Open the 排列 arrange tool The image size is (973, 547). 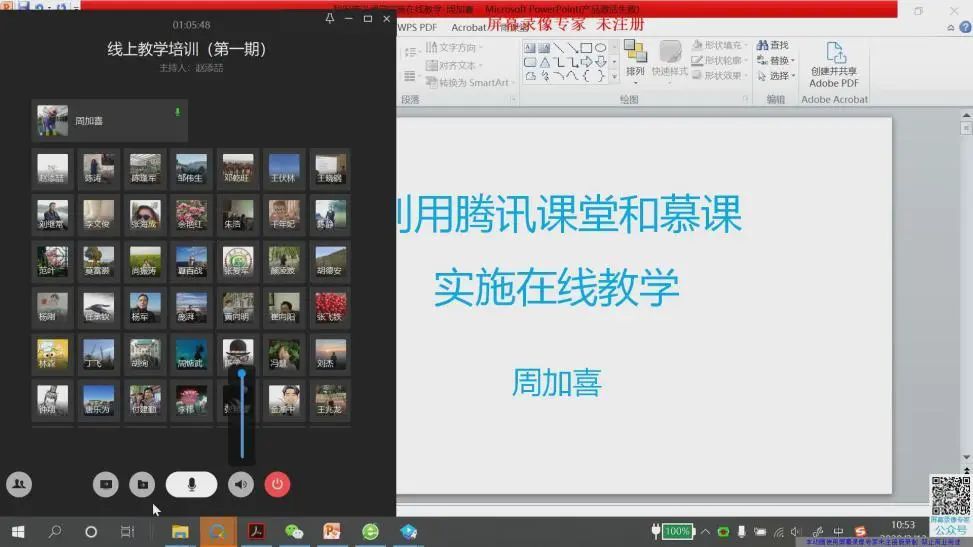[x=635, y=59]
